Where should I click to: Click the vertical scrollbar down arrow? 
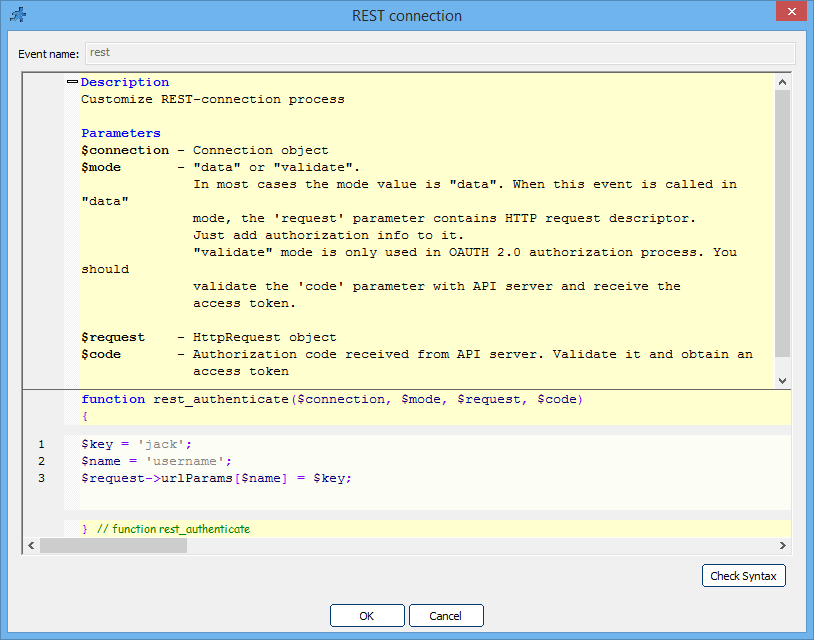(783, 379)
